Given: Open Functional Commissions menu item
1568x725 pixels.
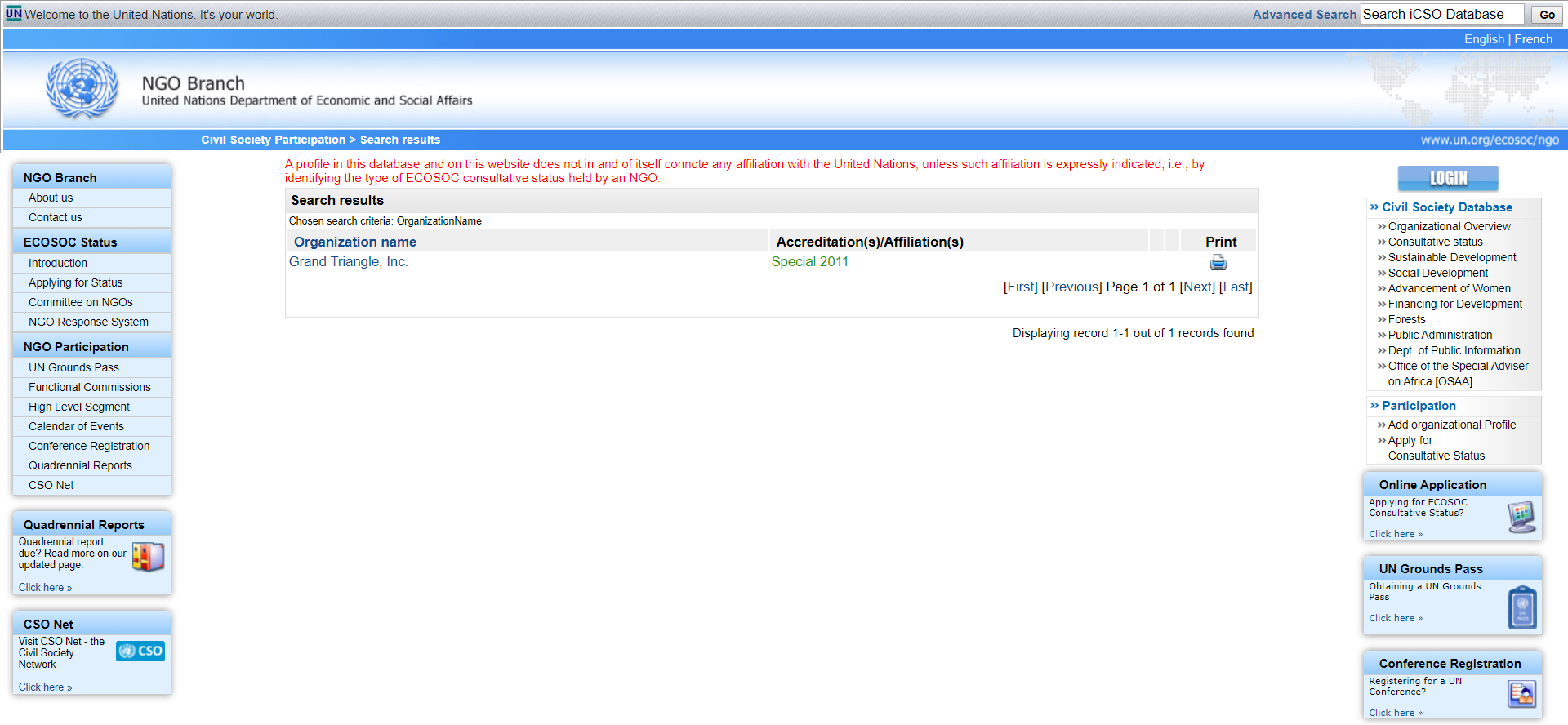Looking at the screenshot, I should tap(90, 387).
